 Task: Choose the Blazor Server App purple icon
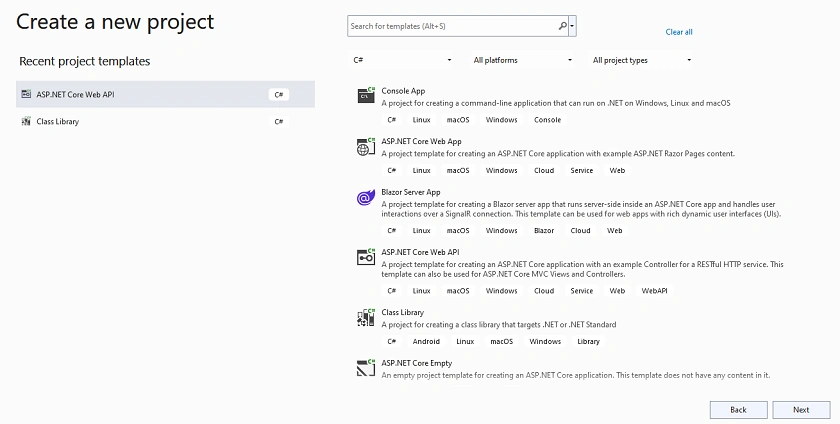pyautogui.click(x=366, y=197)
